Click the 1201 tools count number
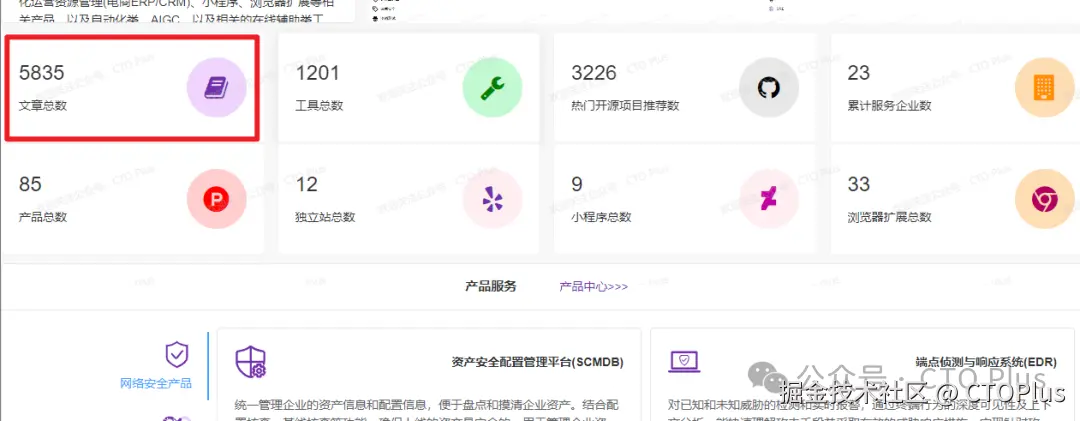 318,72
